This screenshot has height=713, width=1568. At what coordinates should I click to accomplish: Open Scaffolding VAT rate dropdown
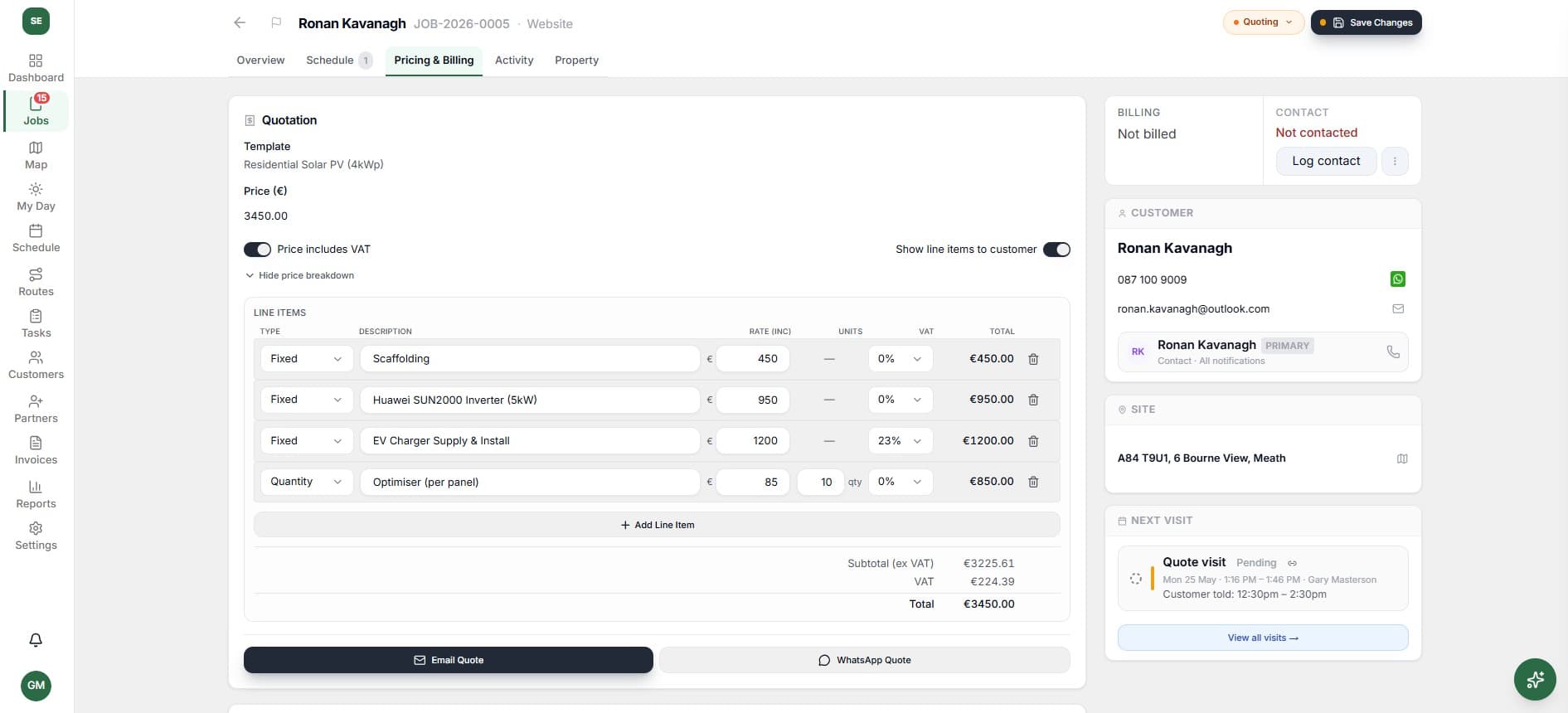tap(901, 359)
